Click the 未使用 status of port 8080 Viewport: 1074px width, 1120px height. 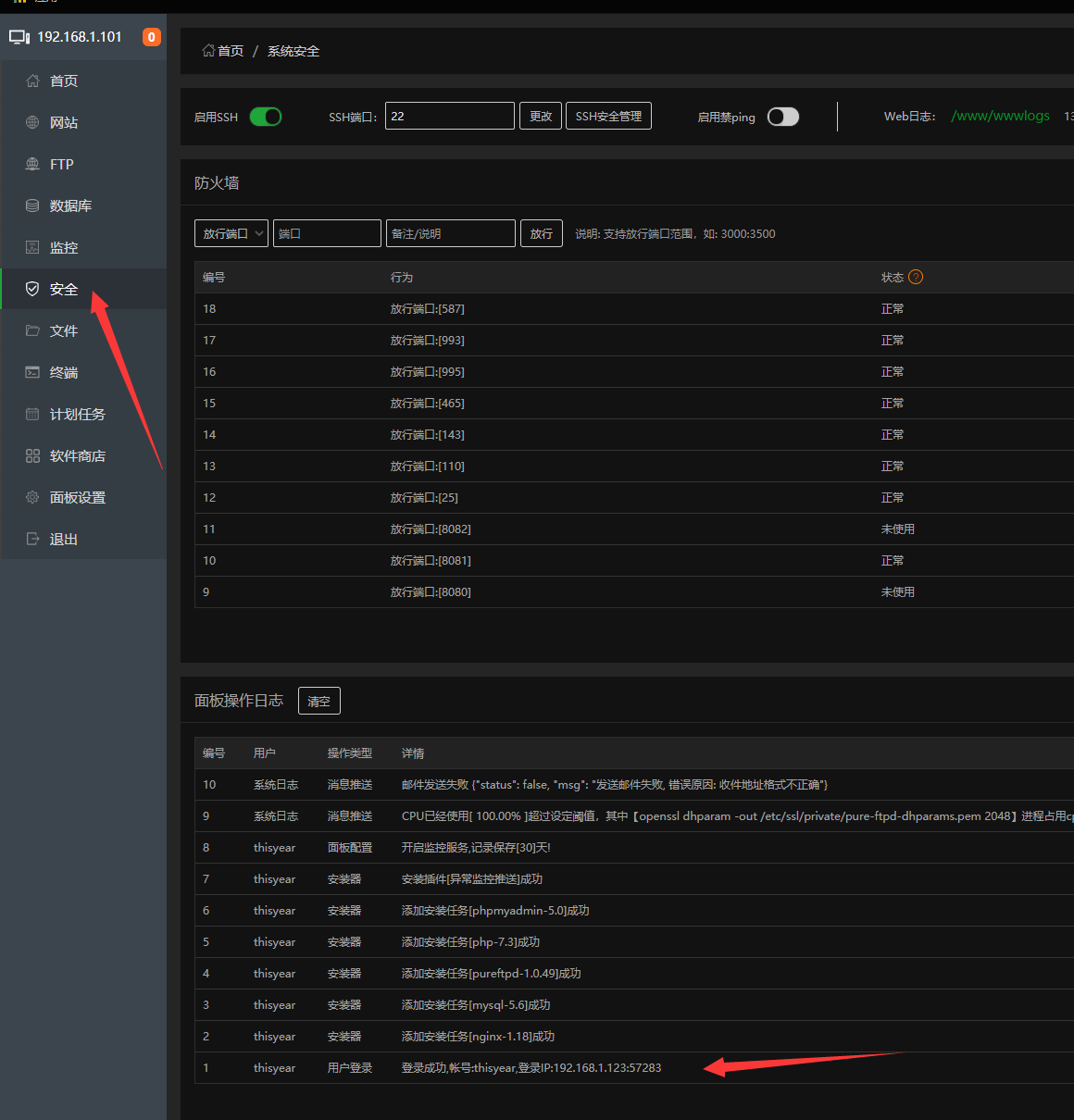898,592
